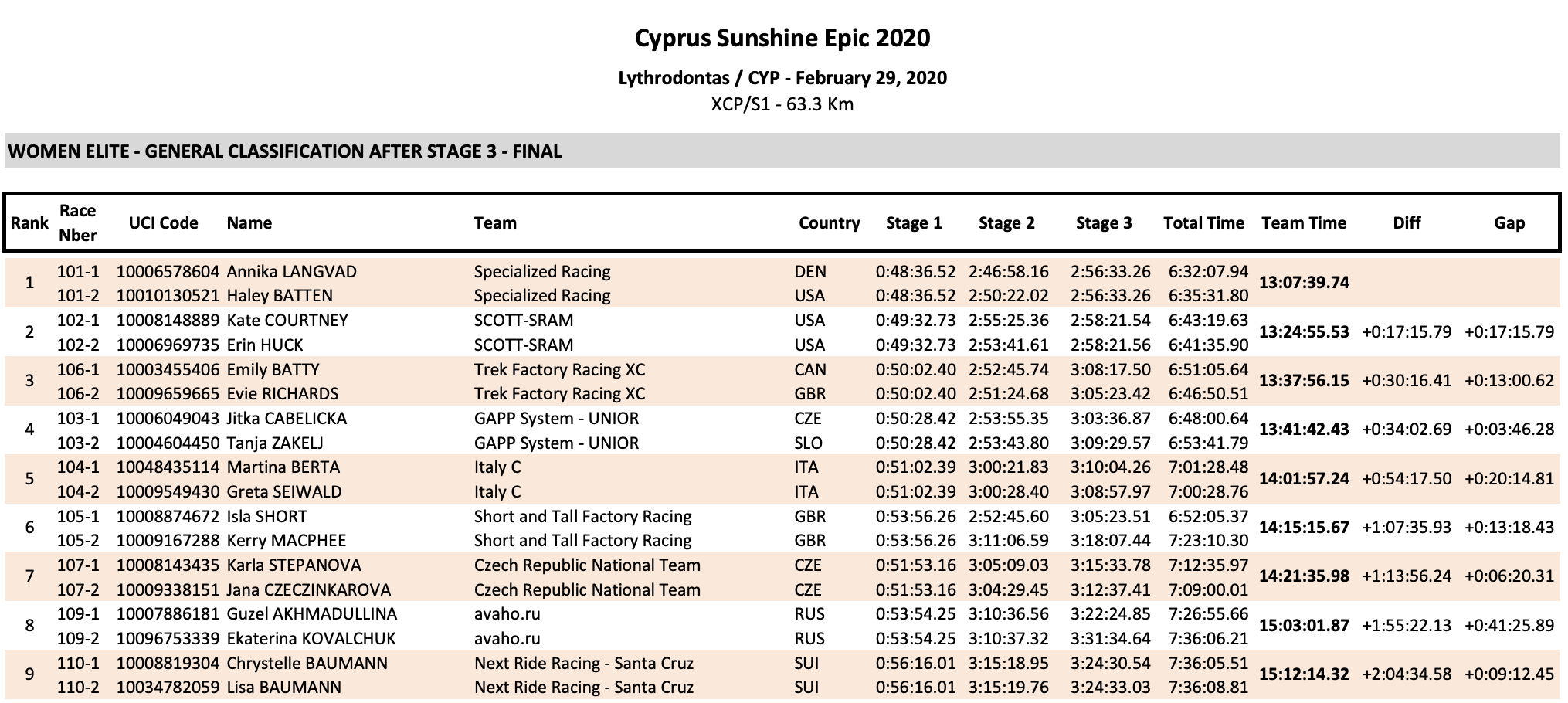Select the Lythrodontas date subtitle
This screenshot has width=1568, height=703.
[x=782, y=78]
